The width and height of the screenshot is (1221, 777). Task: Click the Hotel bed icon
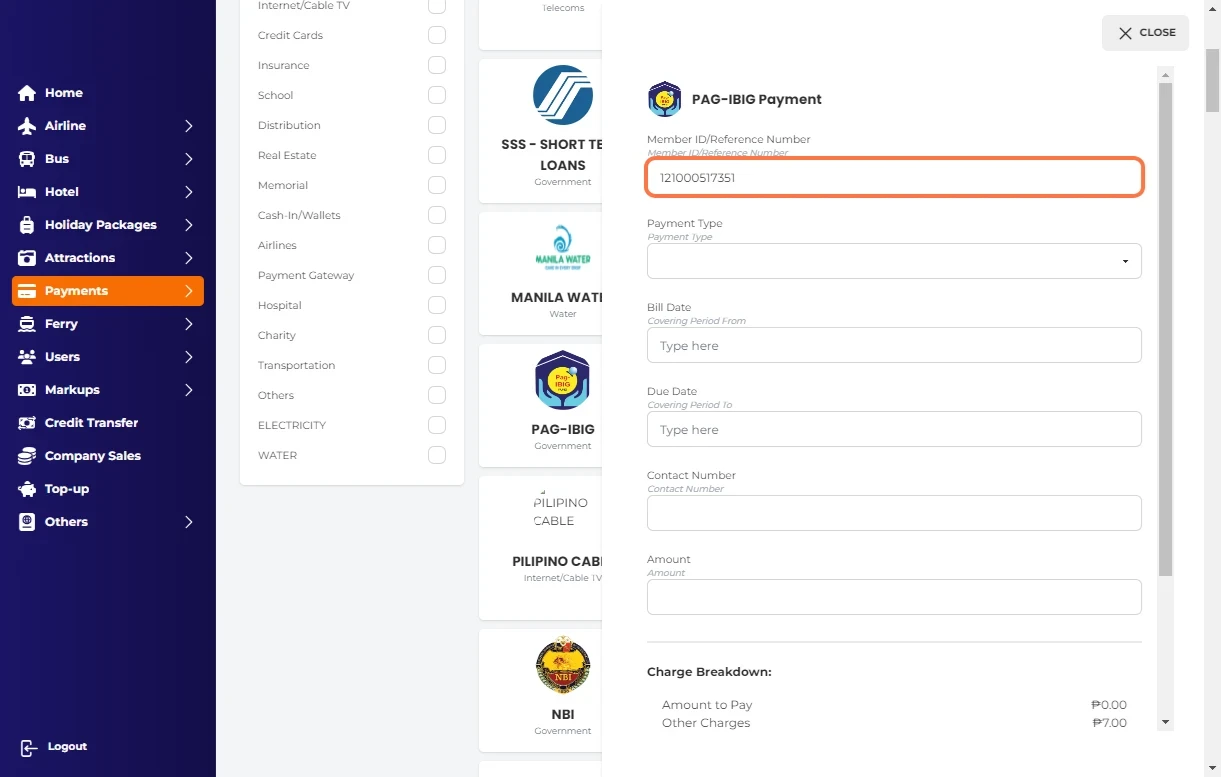(27, 192)
